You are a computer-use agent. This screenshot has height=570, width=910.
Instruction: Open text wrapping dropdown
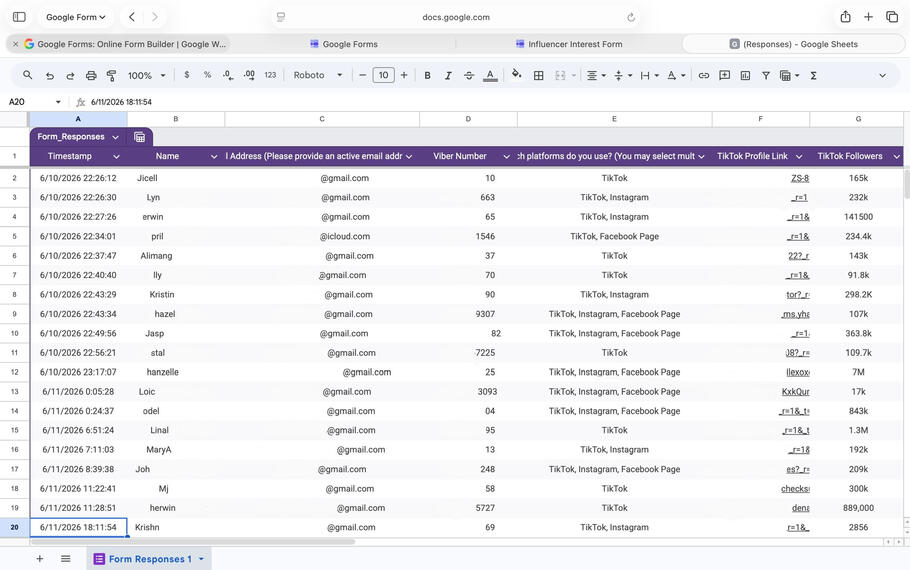(649, 75)
